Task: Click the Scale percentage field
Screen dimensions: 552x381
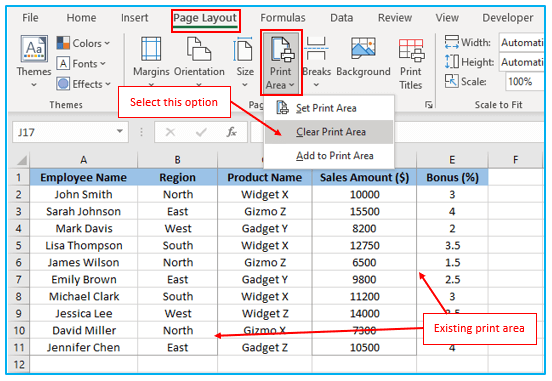Action: tap(525, 82)
